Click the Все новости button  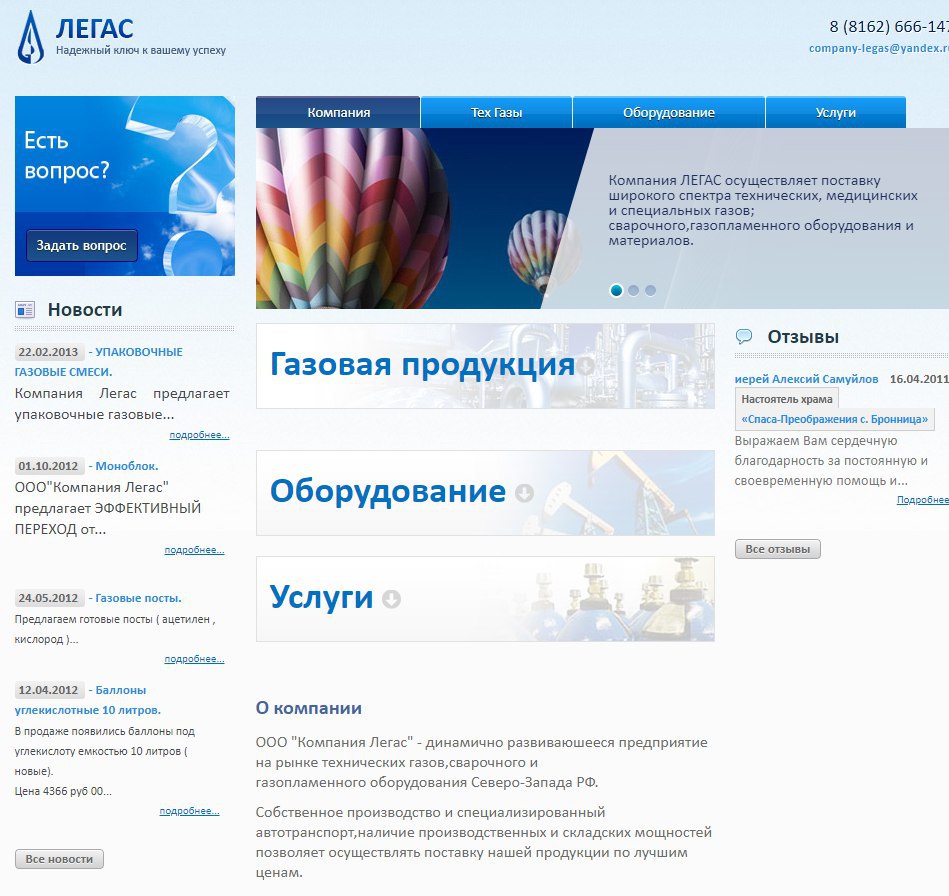[59, 859]
